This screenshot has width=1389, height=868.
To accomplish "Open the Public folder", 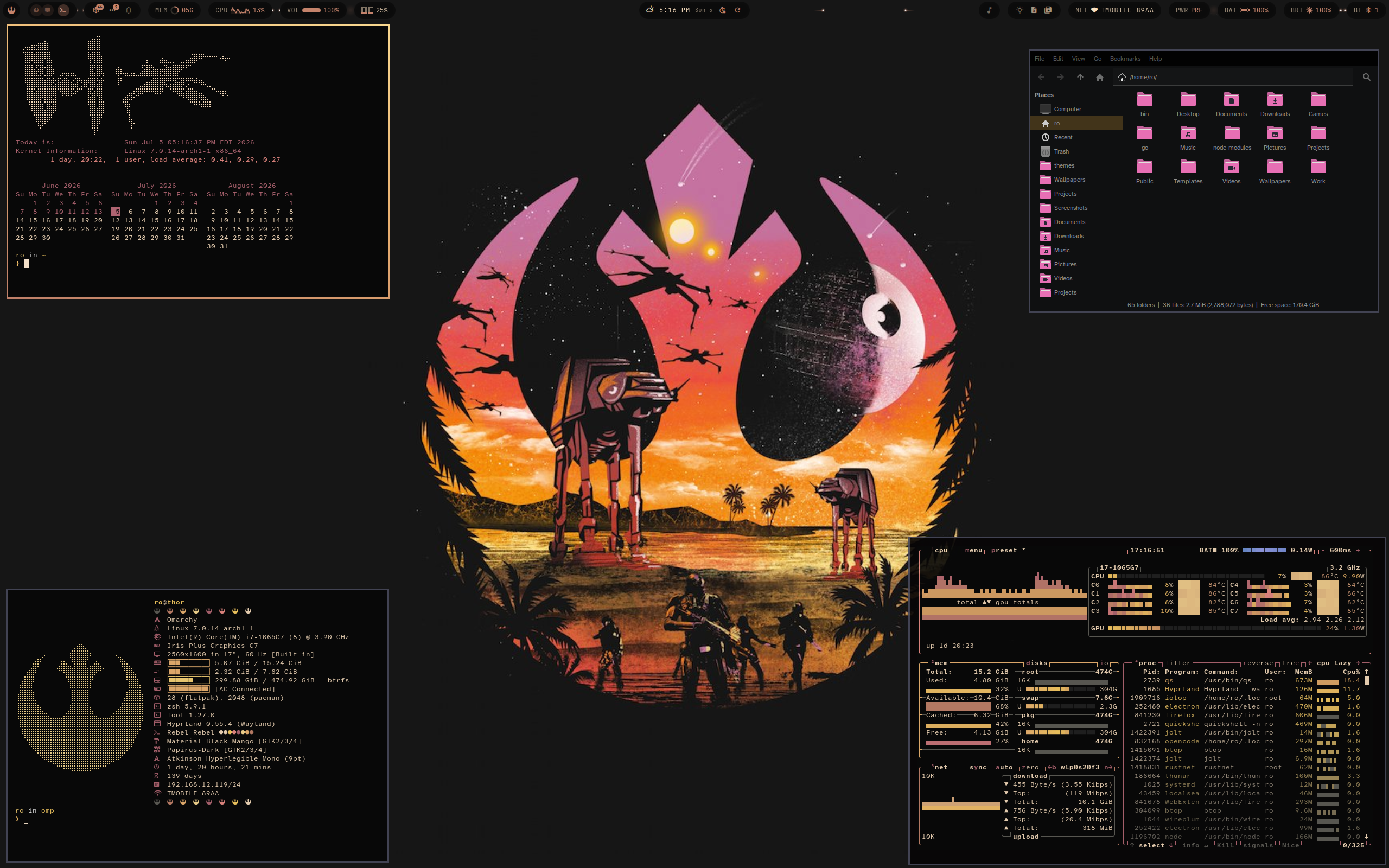I will [x=1144, y=171].
